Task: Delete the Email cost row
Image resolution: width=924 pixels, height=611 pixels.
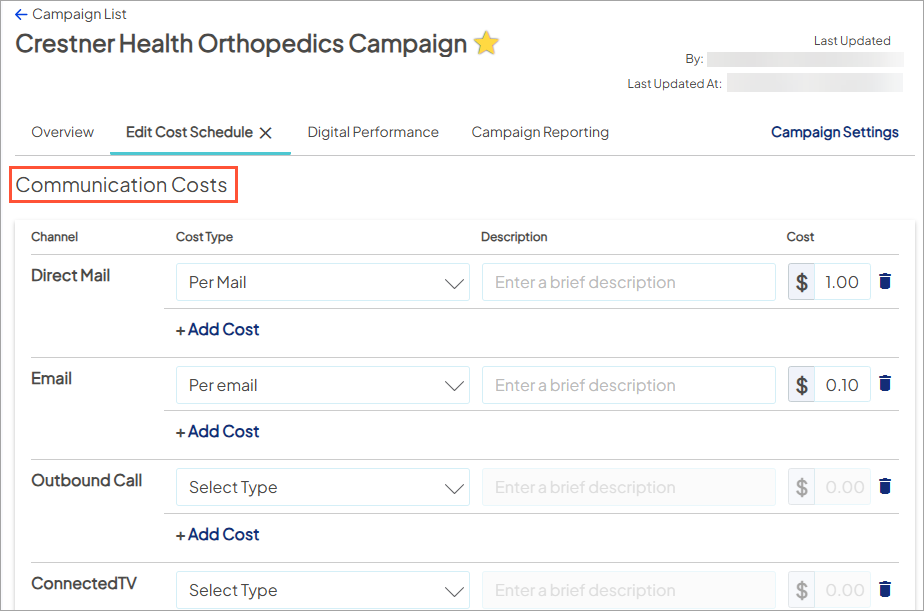Action: coord(884,384)
